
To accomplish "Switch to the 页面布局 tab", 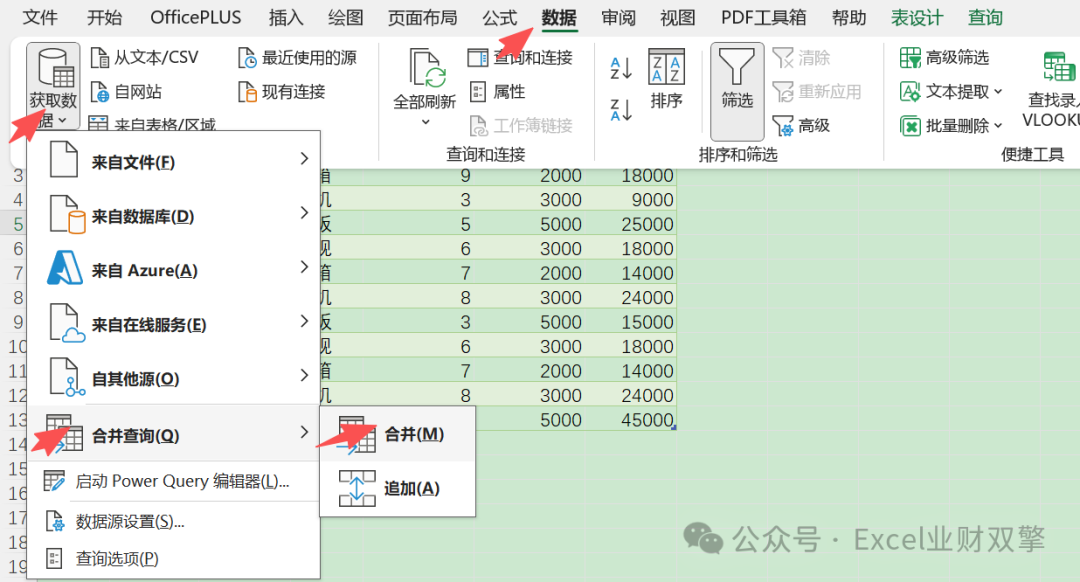I will coord(422,17).
